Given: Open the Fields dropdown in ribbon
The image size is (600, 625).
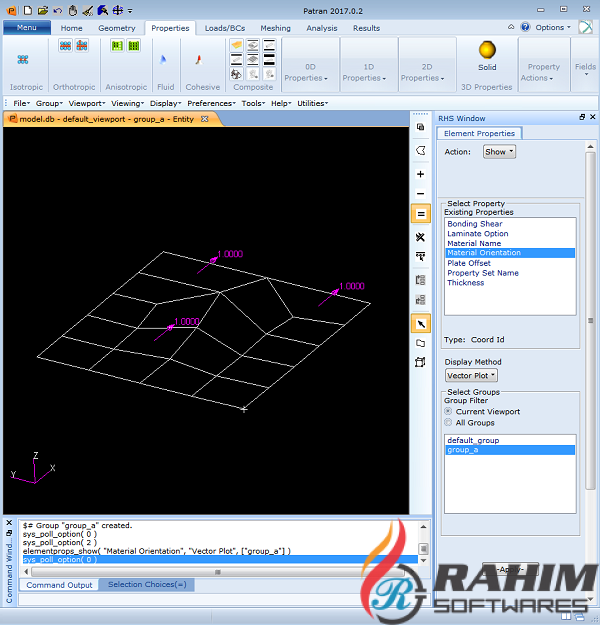Looking at the screenshot, I should (585, 69).
